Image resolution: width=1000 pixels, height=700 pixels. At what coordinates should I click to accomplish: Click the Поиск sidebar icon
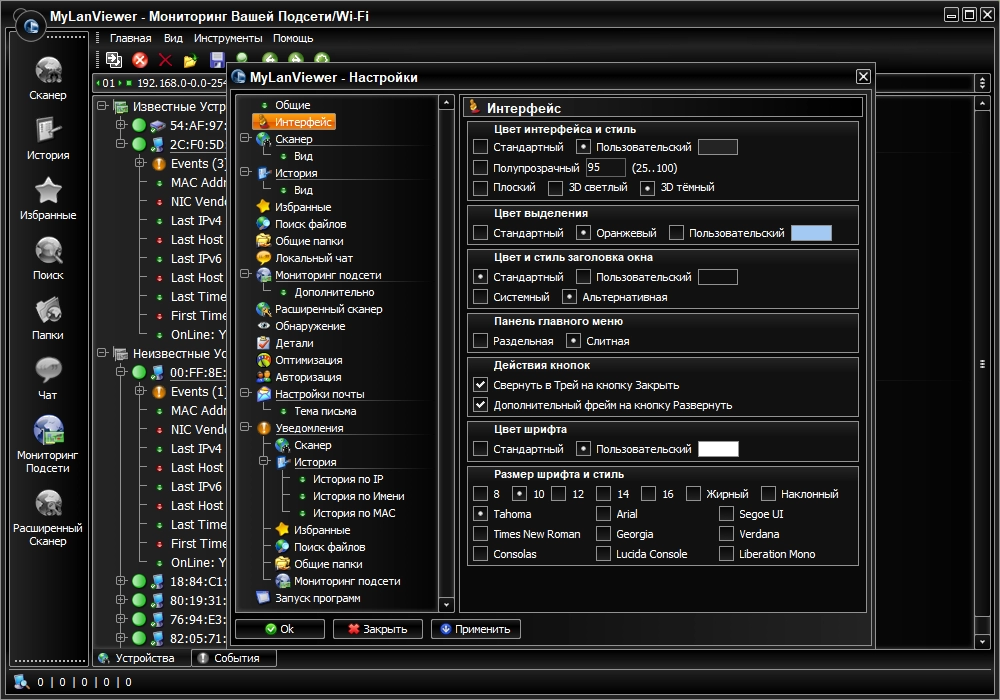pyautogui.click(x=48, y=252)
